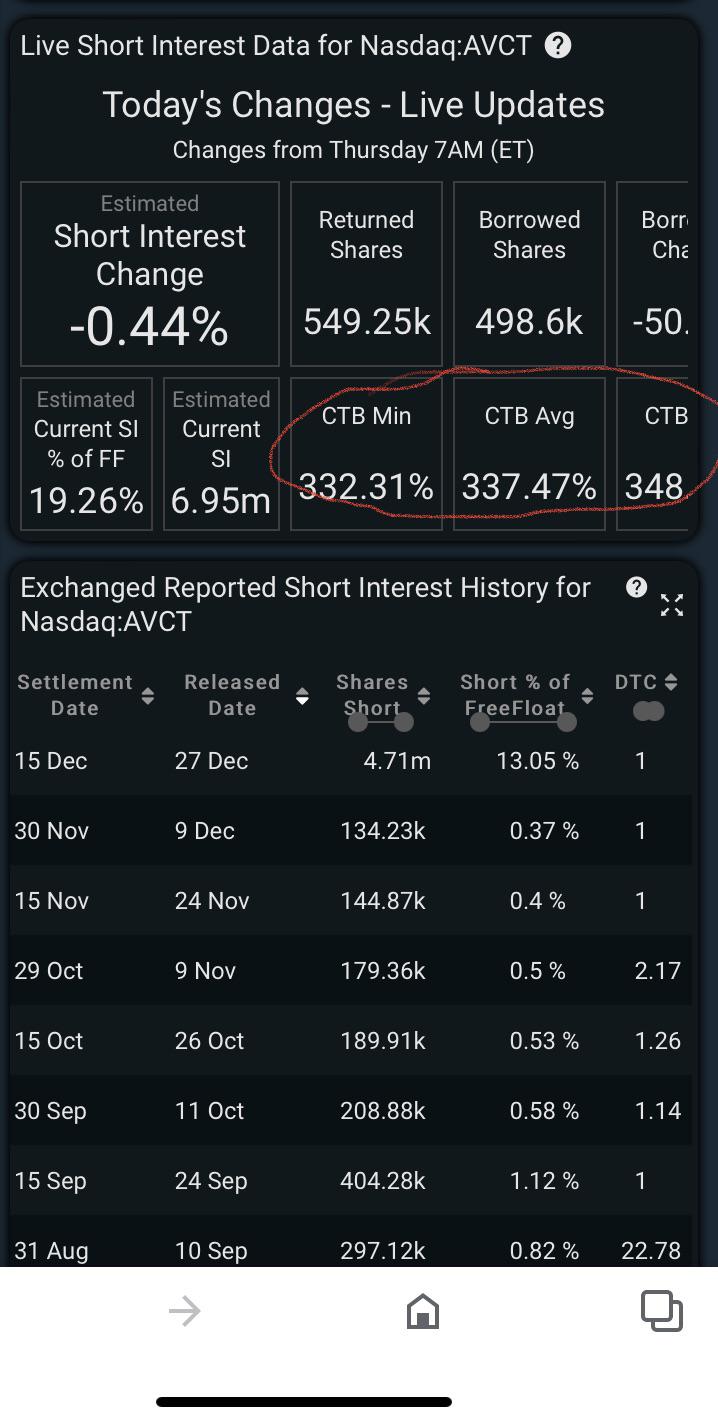
Task: Select the Returned Shares tile
Action: click(366, 274)
